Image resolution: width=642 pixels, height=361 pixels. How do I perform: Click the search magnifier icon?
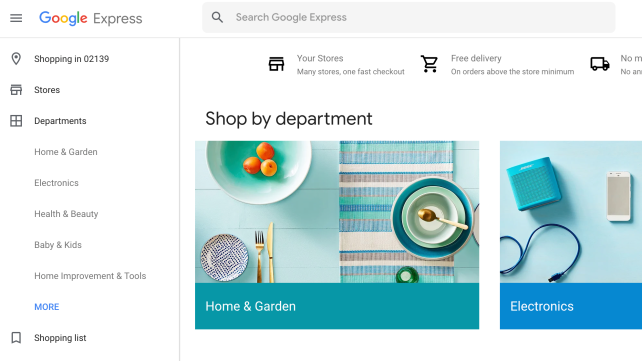[217, 17]
